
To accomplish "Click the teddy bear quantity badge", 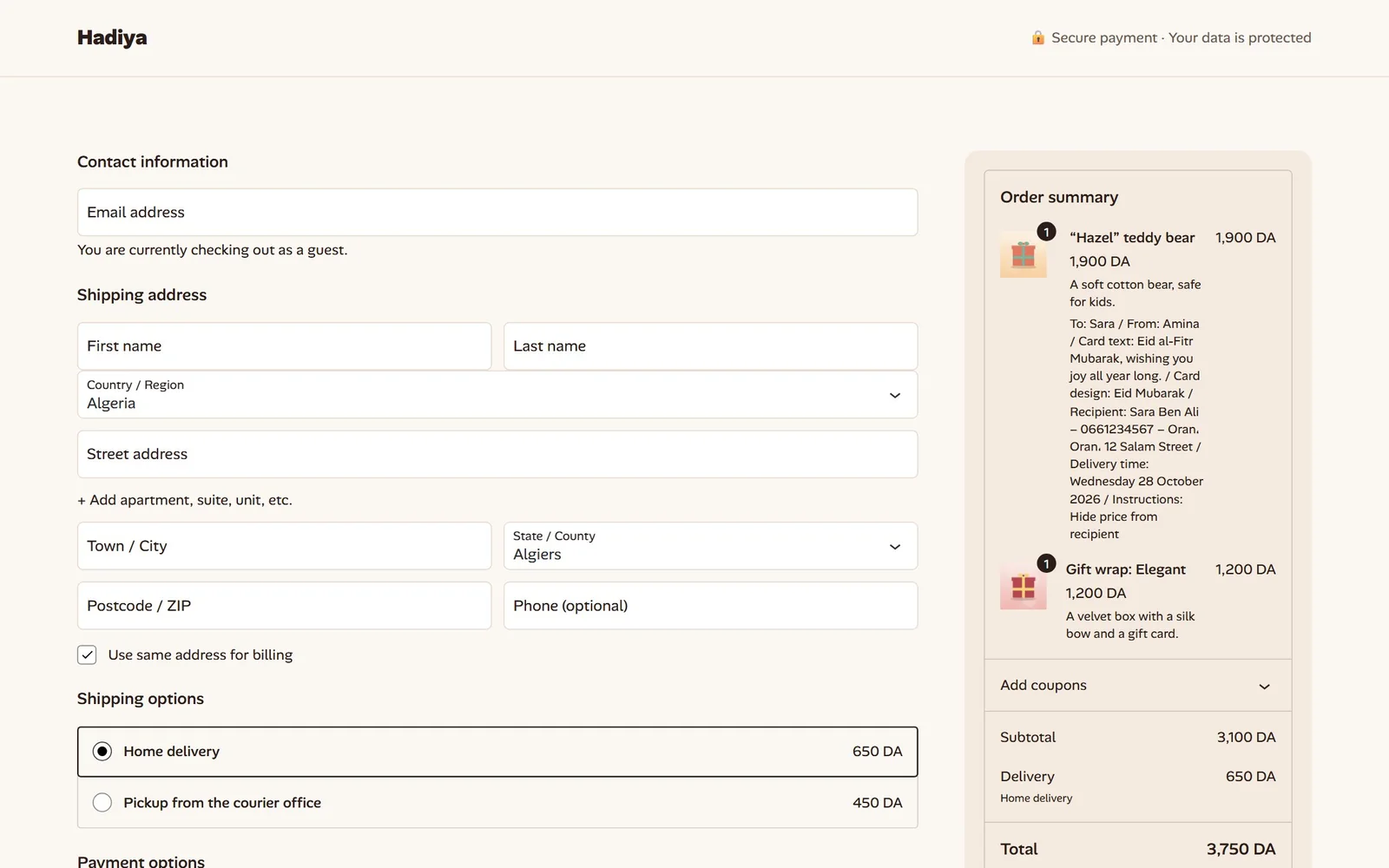I will (x=1046, y=232).
